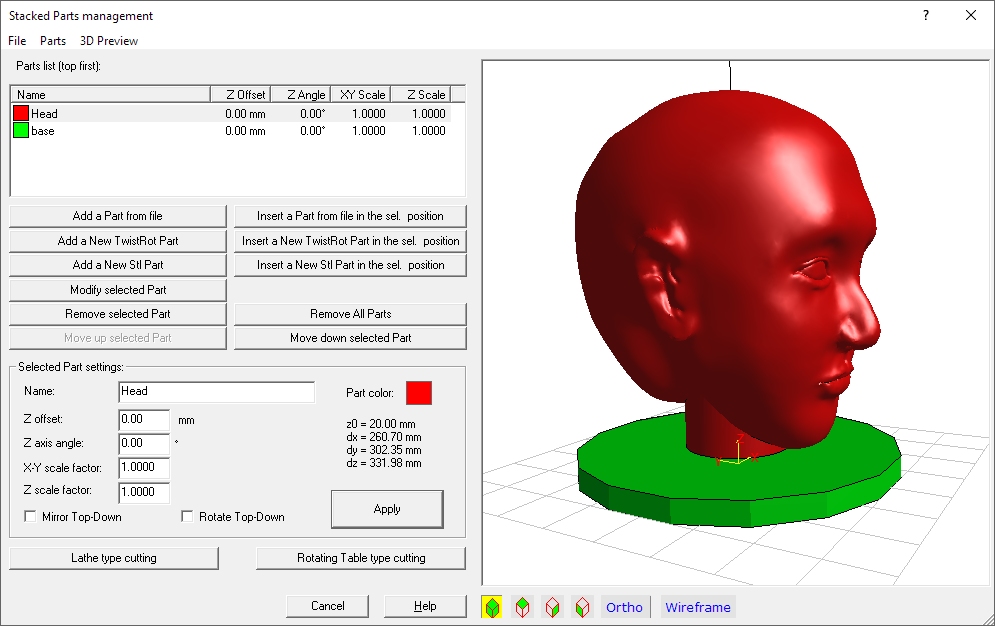Screen dimensions: 995x626
Task: Open help via the question mark icon
Action: tap(925, 15)
